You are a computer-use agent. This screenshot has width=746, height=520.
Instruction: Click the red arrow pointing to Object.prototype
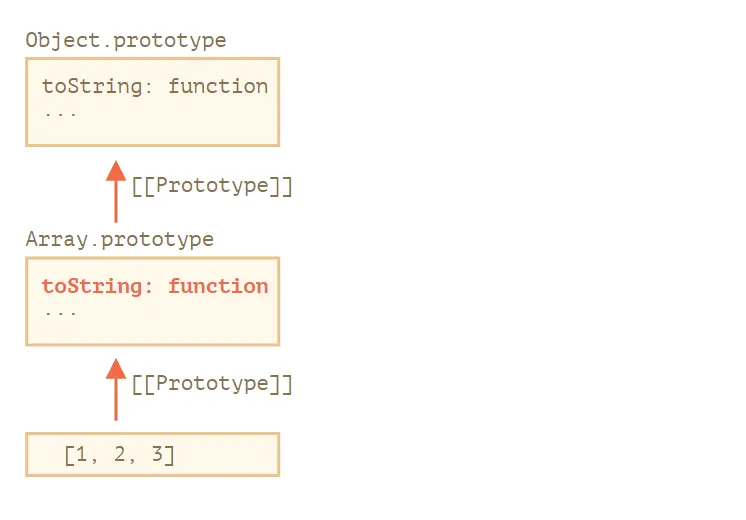coord(116,191)
